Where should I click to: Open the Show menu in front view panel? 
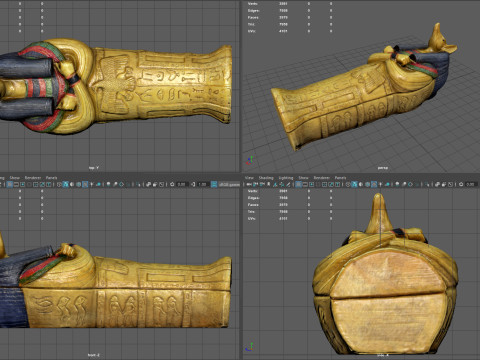pos(14,178)
